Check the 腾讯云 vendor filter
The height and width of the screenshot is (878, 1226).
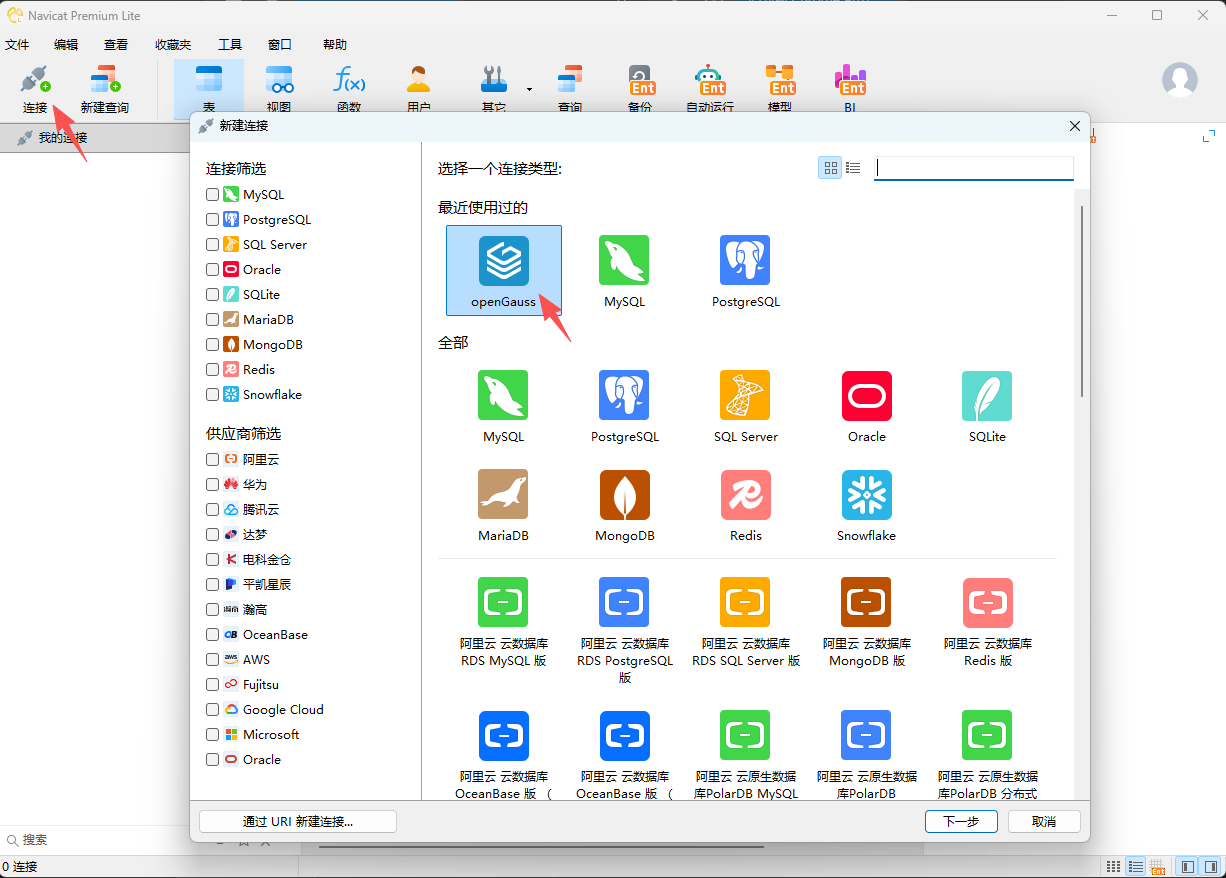pyautogui.click(x=212, y=510)
